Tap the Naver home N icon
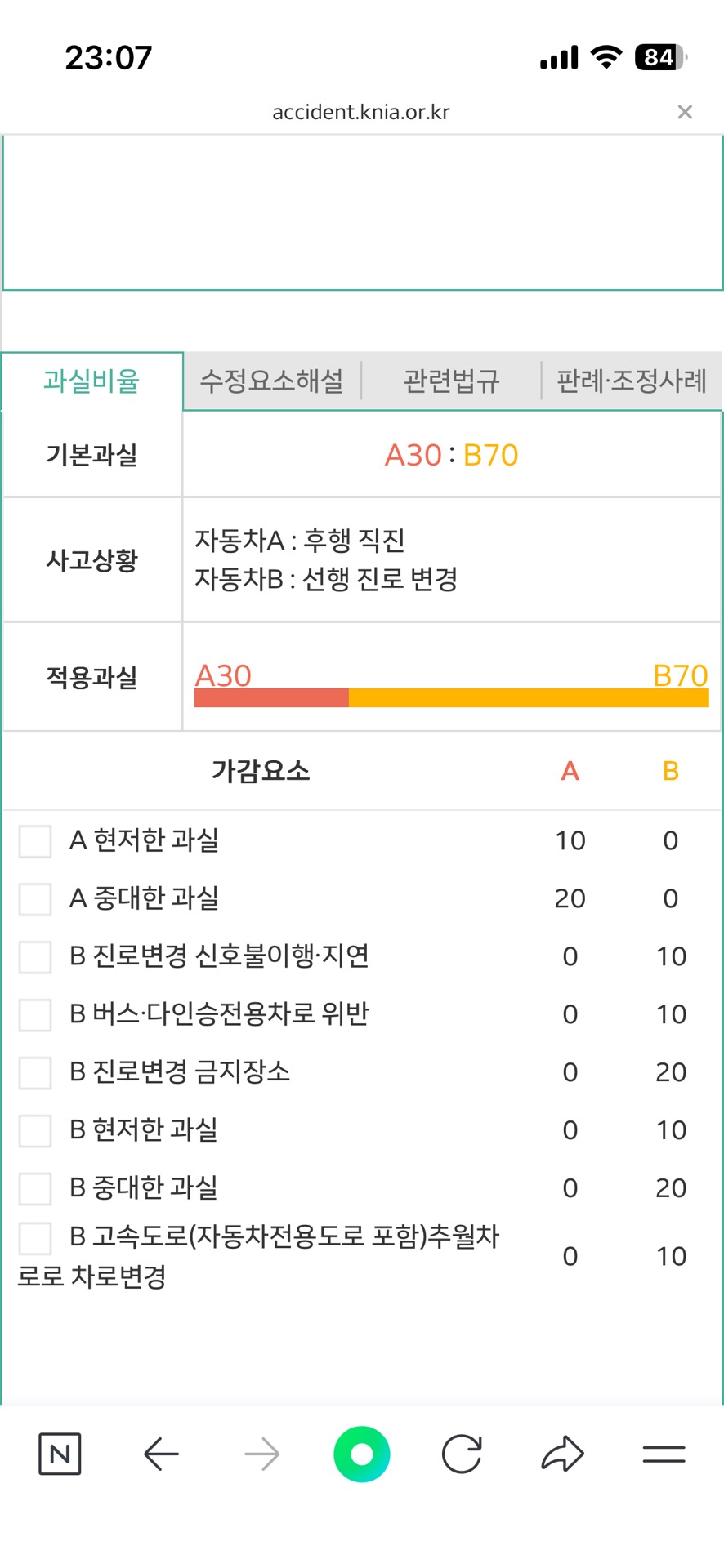The image size is (724, 1568). coord(60,1454)
